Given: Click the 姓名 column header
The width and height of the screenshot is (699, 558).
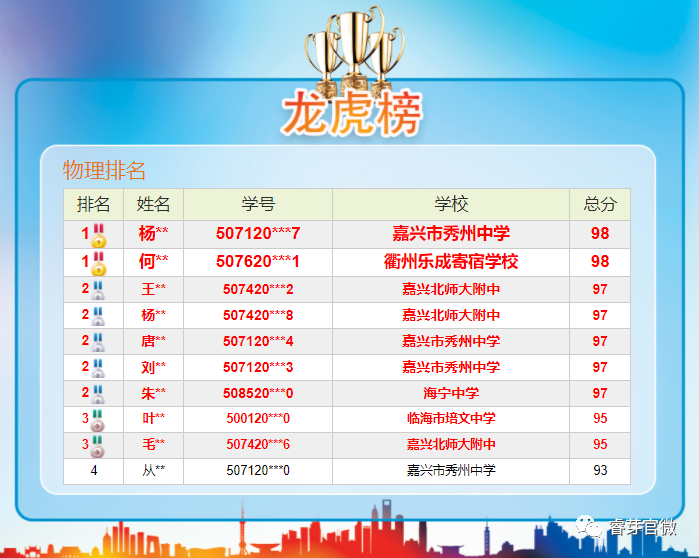Looking at the screenshot, I should [x=153, y=204].
